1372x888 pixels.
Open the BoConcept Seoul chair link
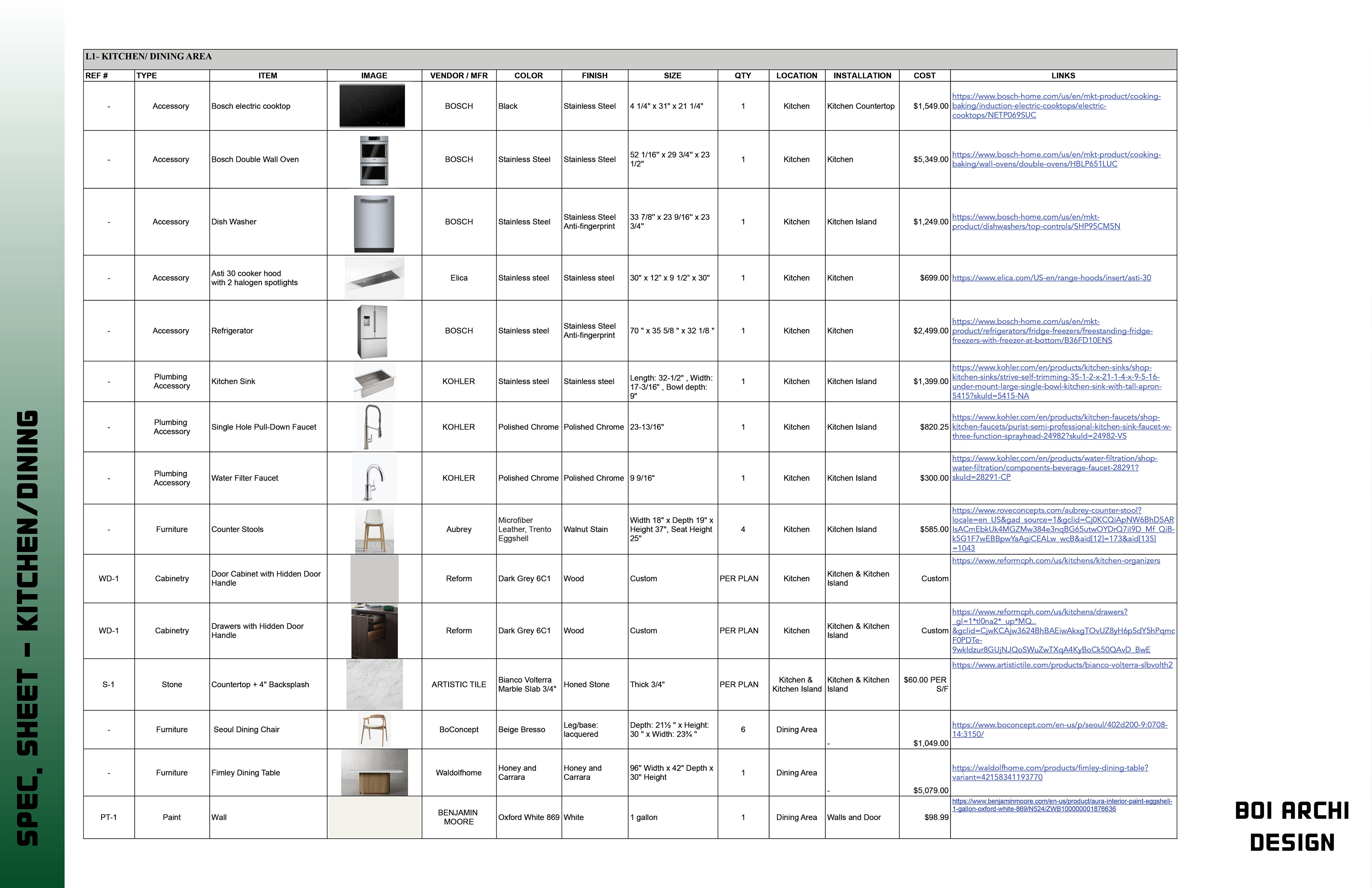1060,729
